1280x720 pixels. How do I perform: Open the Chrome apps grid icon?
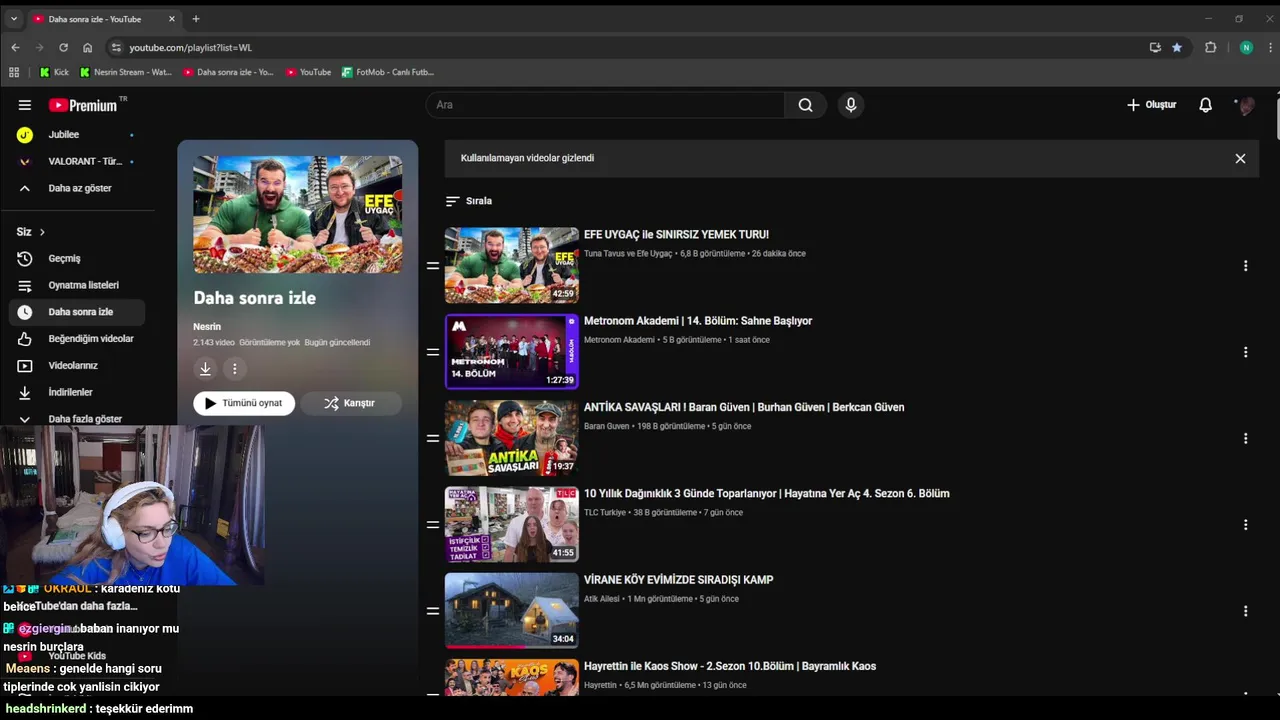(14, 72)
